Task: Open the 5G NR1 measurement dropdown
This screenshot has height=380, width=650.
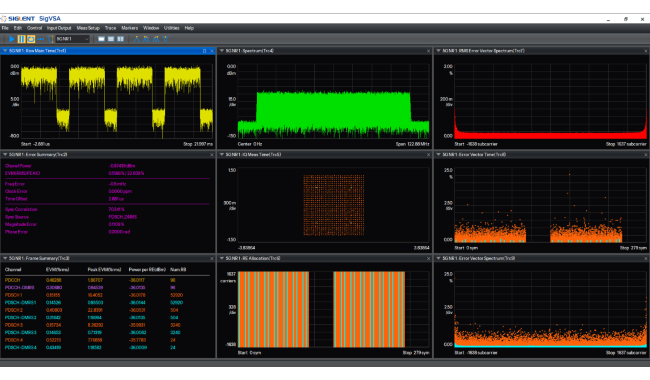Action: point(73,39)
